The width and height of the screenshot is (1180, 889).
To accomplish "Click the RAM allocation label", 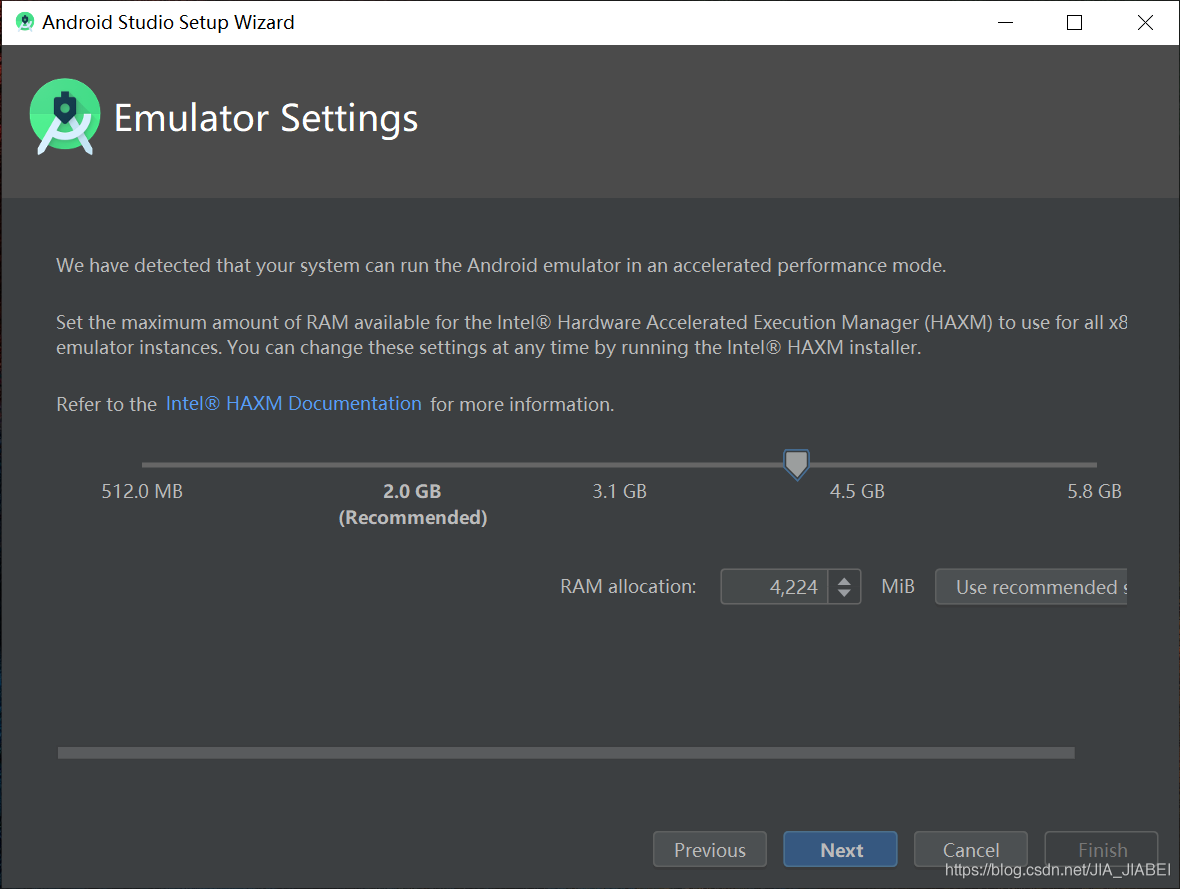I will pyautogui.click(x=628, y=586).
